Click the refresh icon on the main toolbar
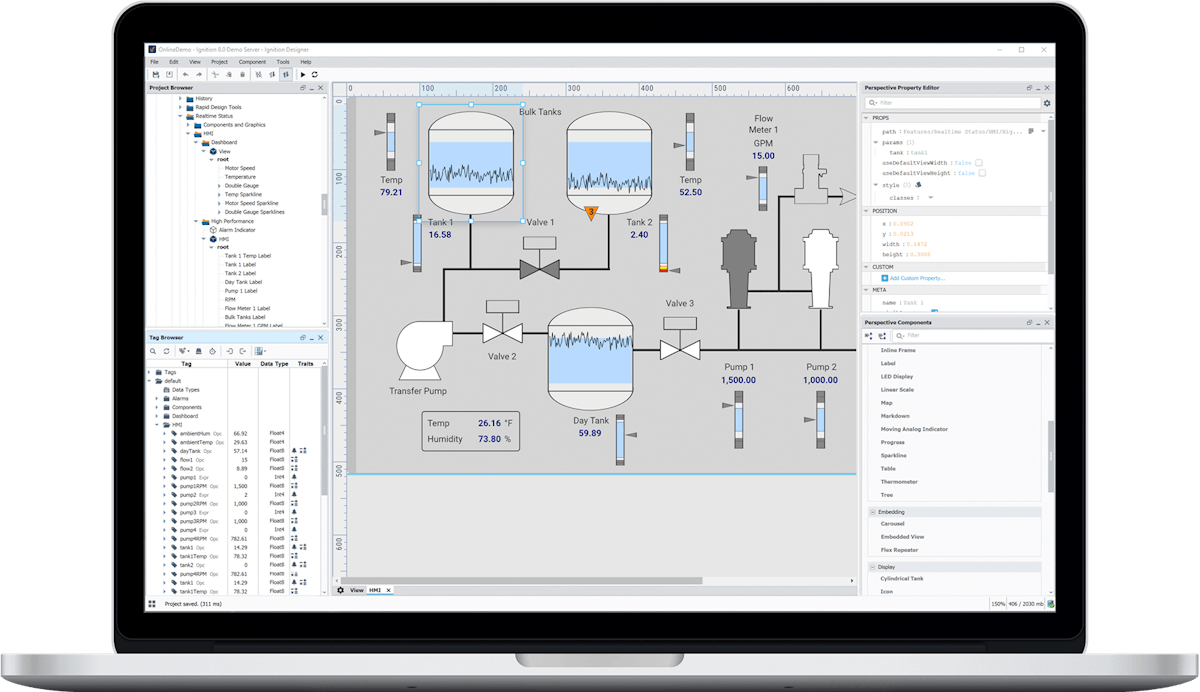The width and height of the screenshot is (1200, 692). pos(314,73)
